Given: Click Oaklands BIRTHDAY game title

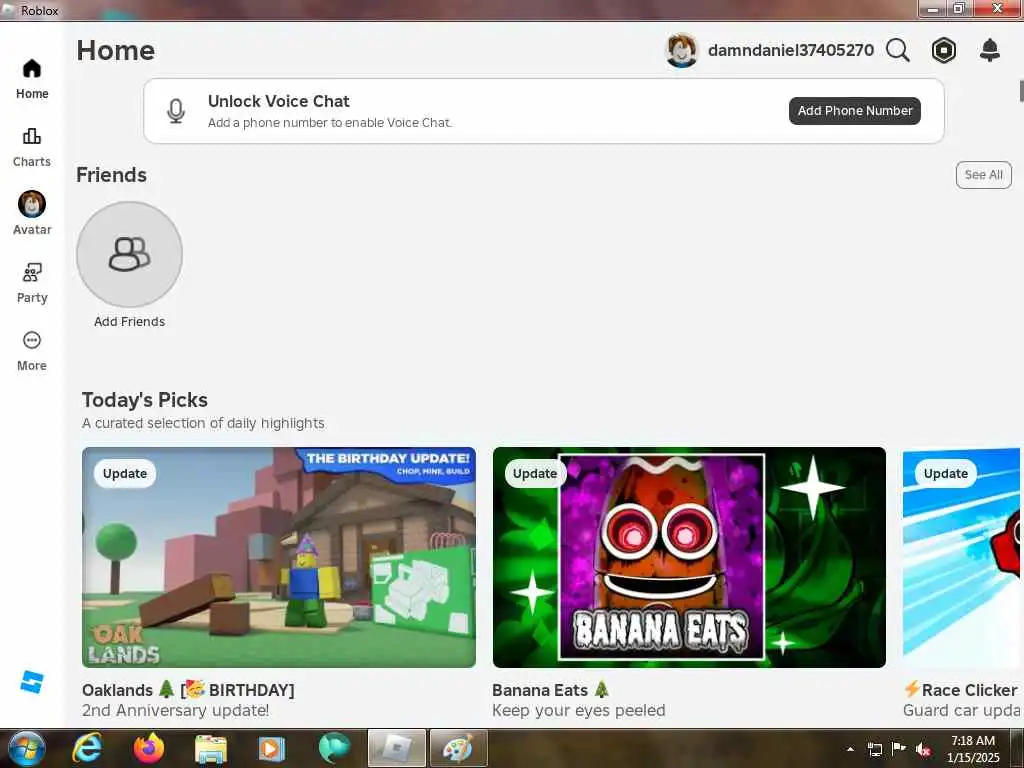Looking at the screenshot, I should tap(188, 690).
